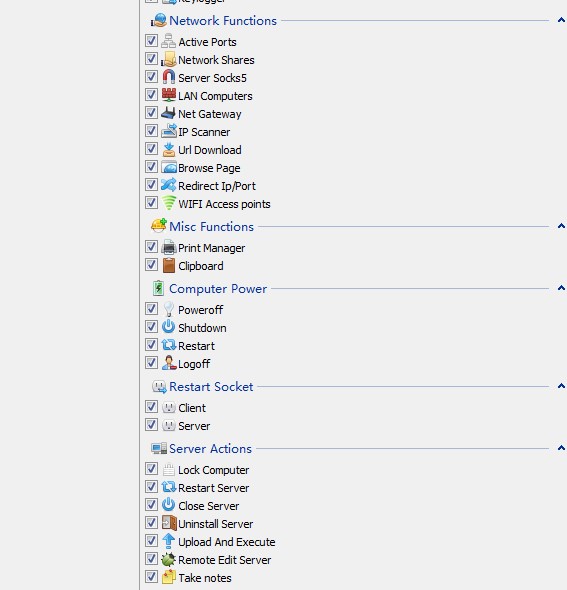Image resolution: width=567 pixels, height=590 pixels.
Task: Click the Upload And Execute arrow icon
Action: [168, 541]
